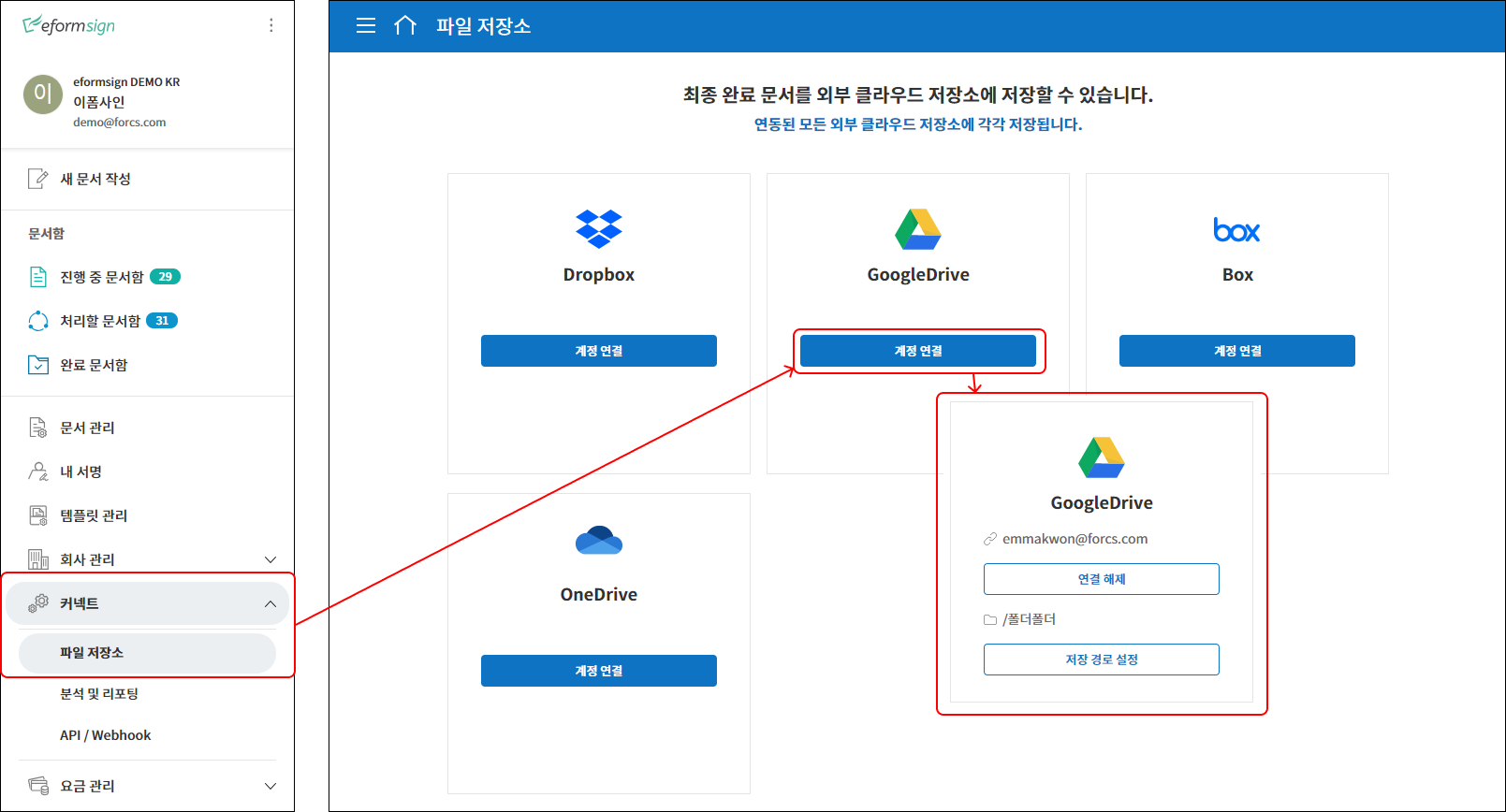Click the document management icon
Screen dimensions: 1506x812
tap(38, 428)
